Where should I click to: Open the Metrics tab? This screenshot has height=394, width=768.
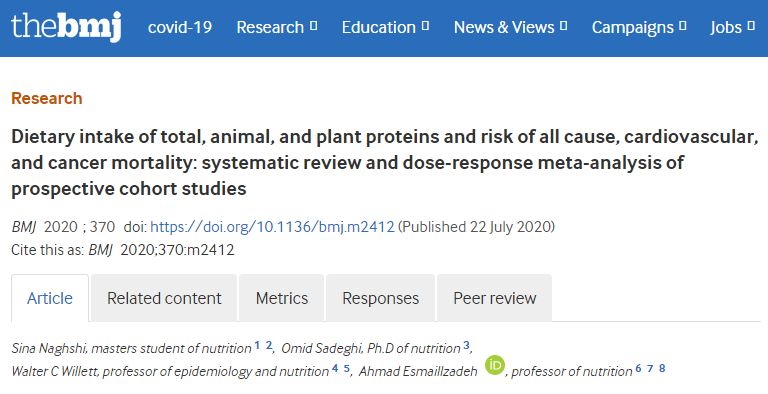tap(282, 298)
